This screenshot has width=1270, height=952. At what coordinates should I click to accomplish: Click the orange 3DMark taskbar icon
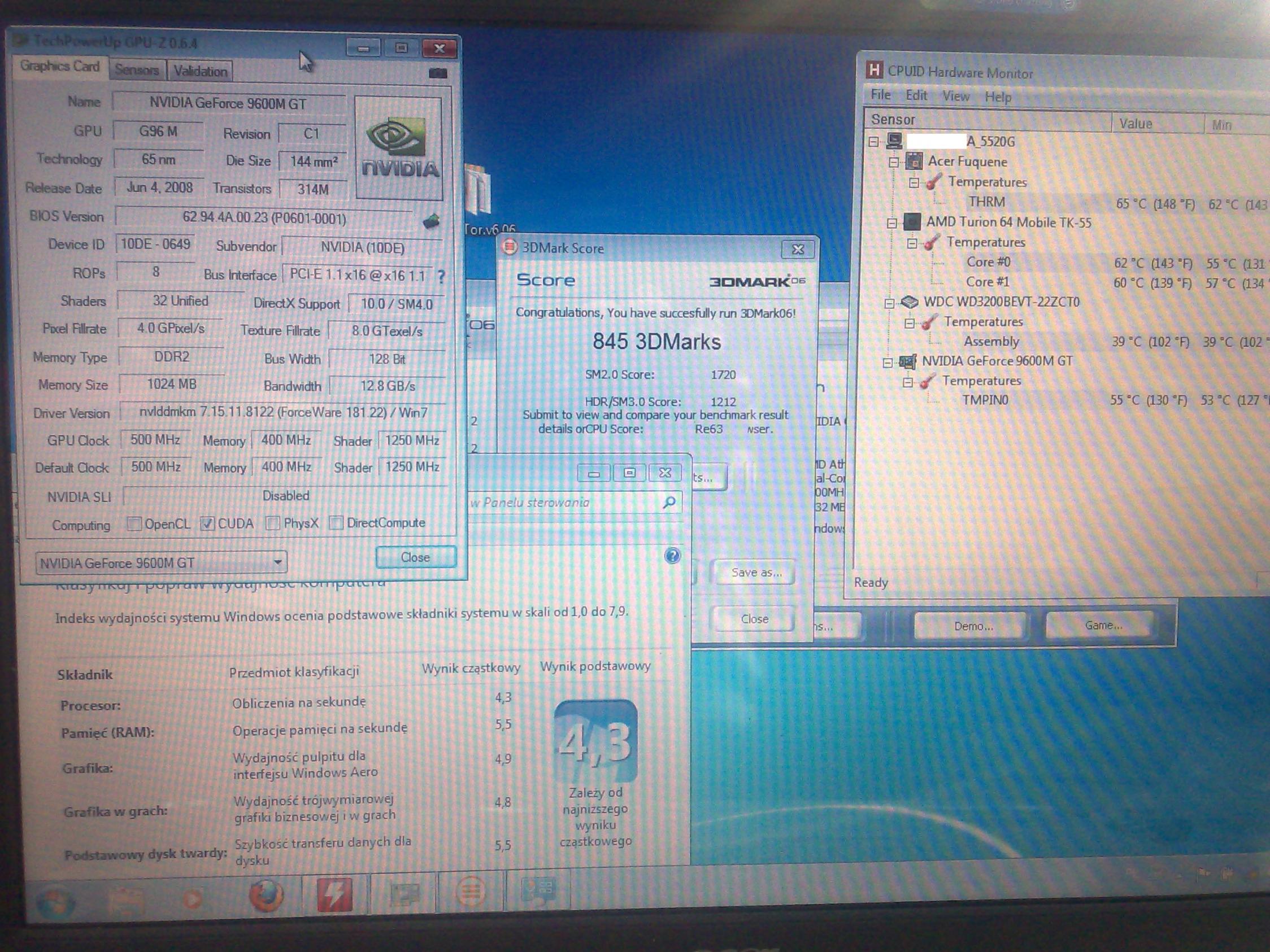click(x=471, y=892)
